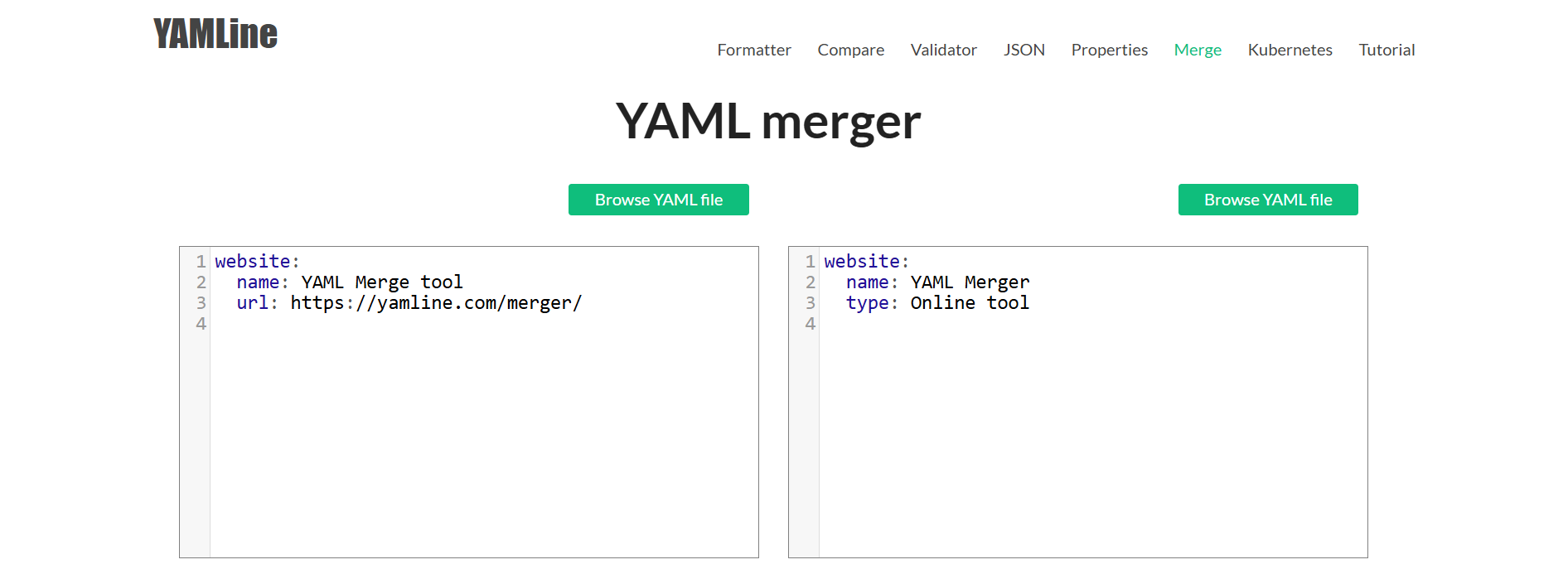Open the Tutorial page

pos(1387,50)
